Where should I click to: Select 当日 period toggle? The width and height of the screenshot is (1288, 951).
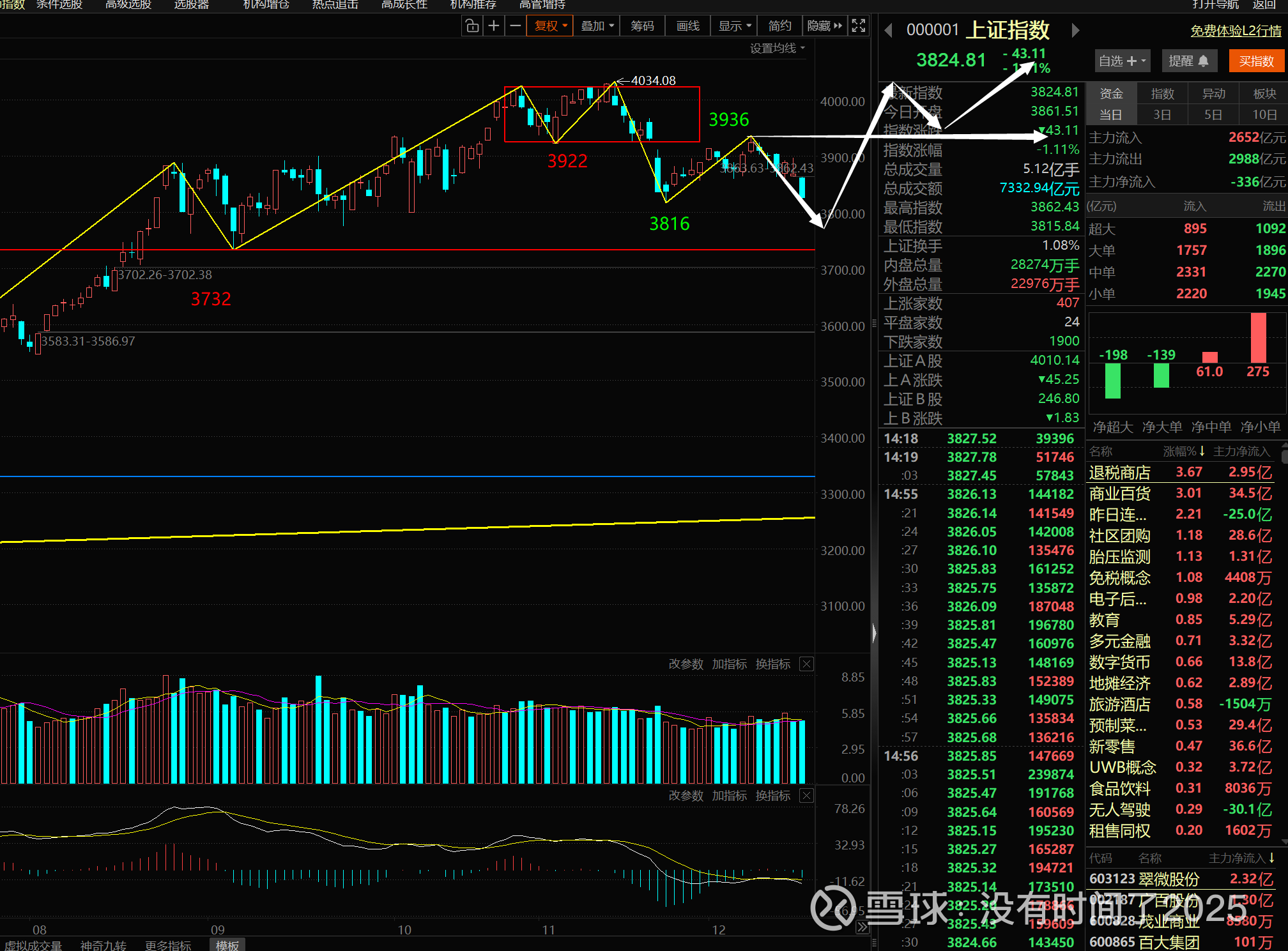(x=1111, y=115)
